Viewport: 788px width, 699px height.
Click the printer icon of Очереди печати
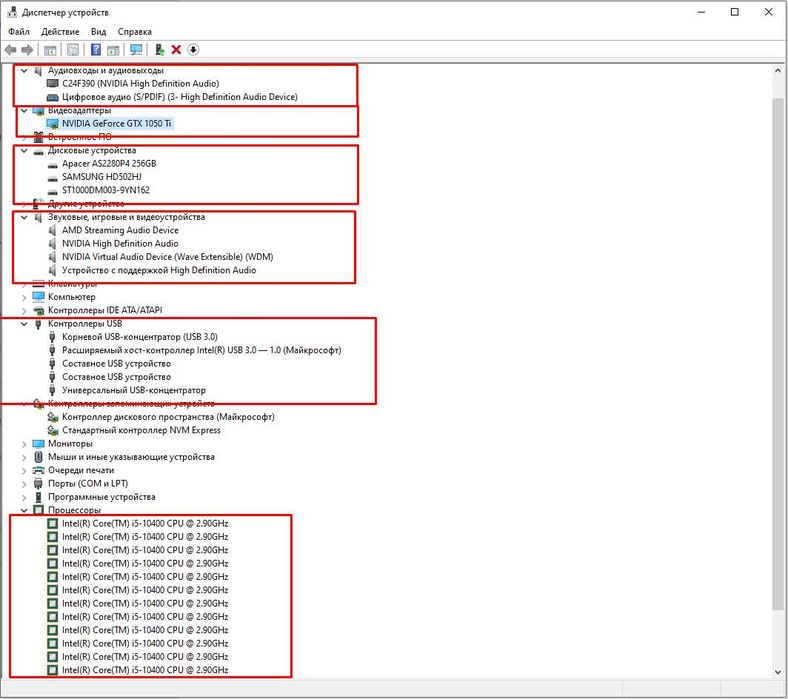click(38, 470)
